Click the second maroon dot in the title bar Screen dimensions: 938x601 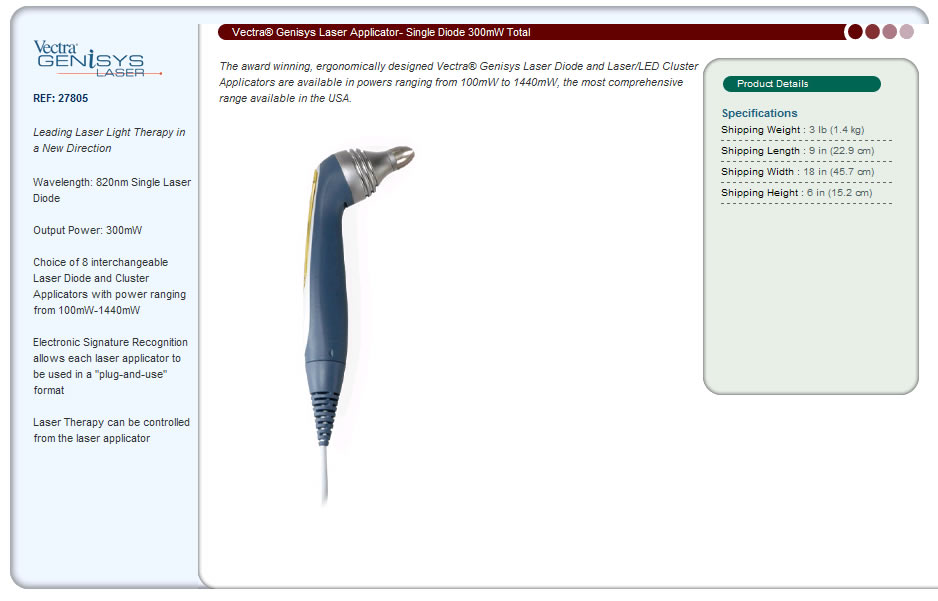click(873, 32)
